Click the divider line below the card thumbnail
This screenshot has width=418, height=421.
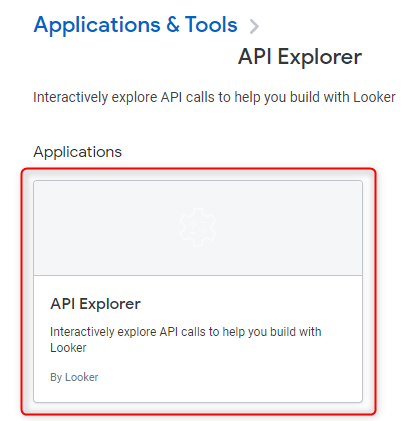(198, 275)
